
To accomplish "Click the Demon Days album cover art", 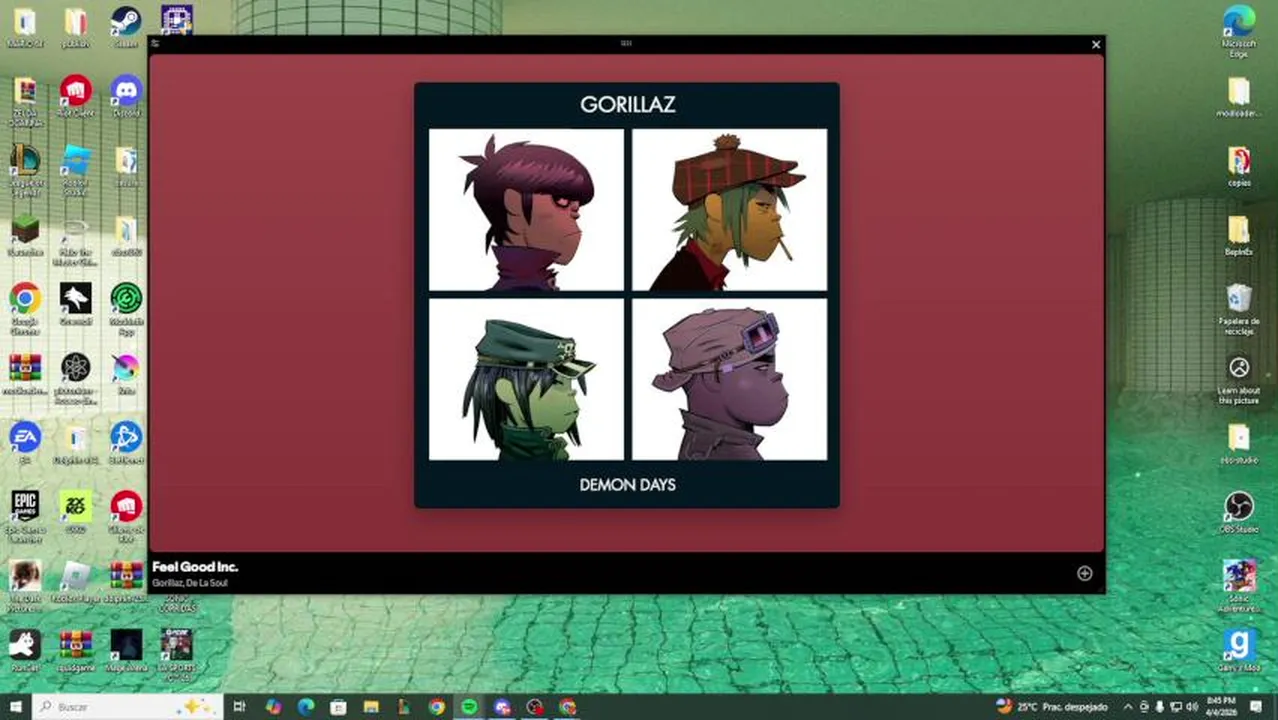I will tap(627, 295).
